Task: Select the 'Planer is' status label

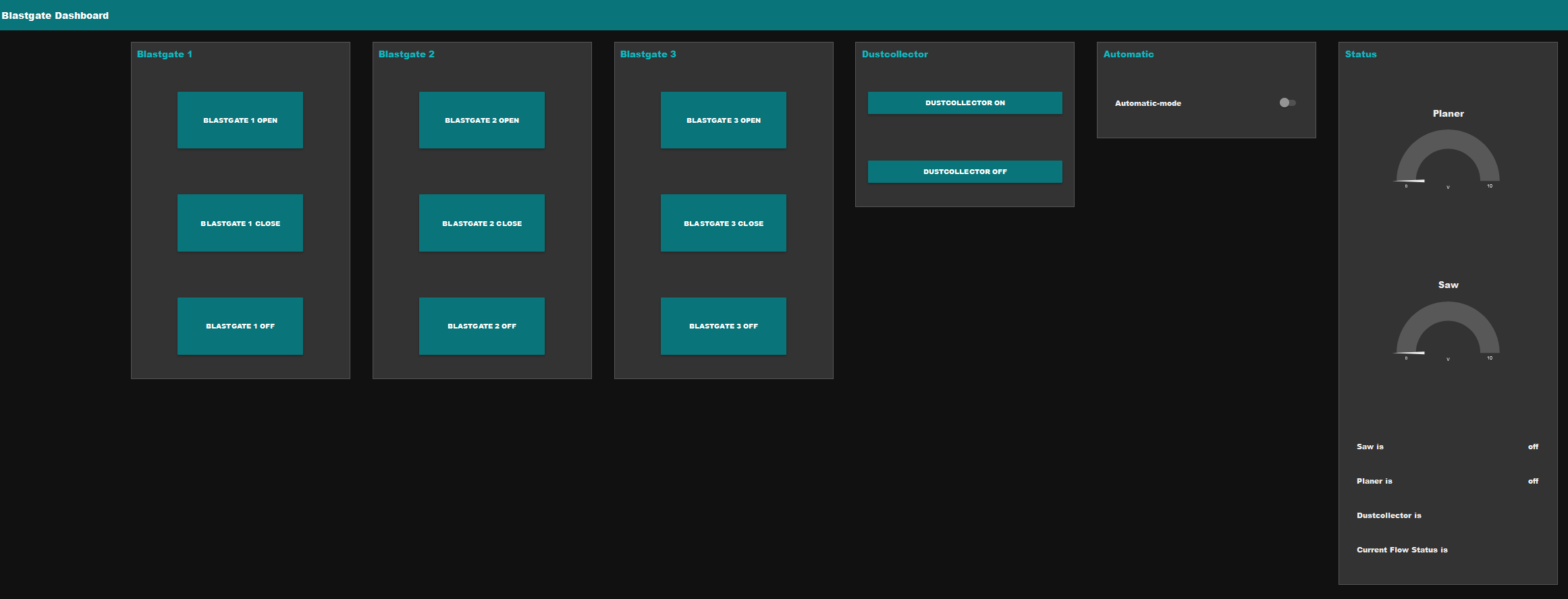Action: [x=1374, y=481]
